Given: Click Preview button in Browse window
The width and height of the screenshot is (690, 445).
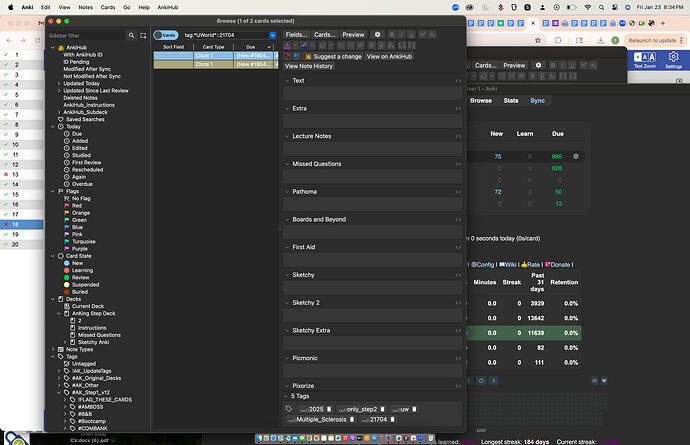Looking at the screenshot, I should point(353,34).
